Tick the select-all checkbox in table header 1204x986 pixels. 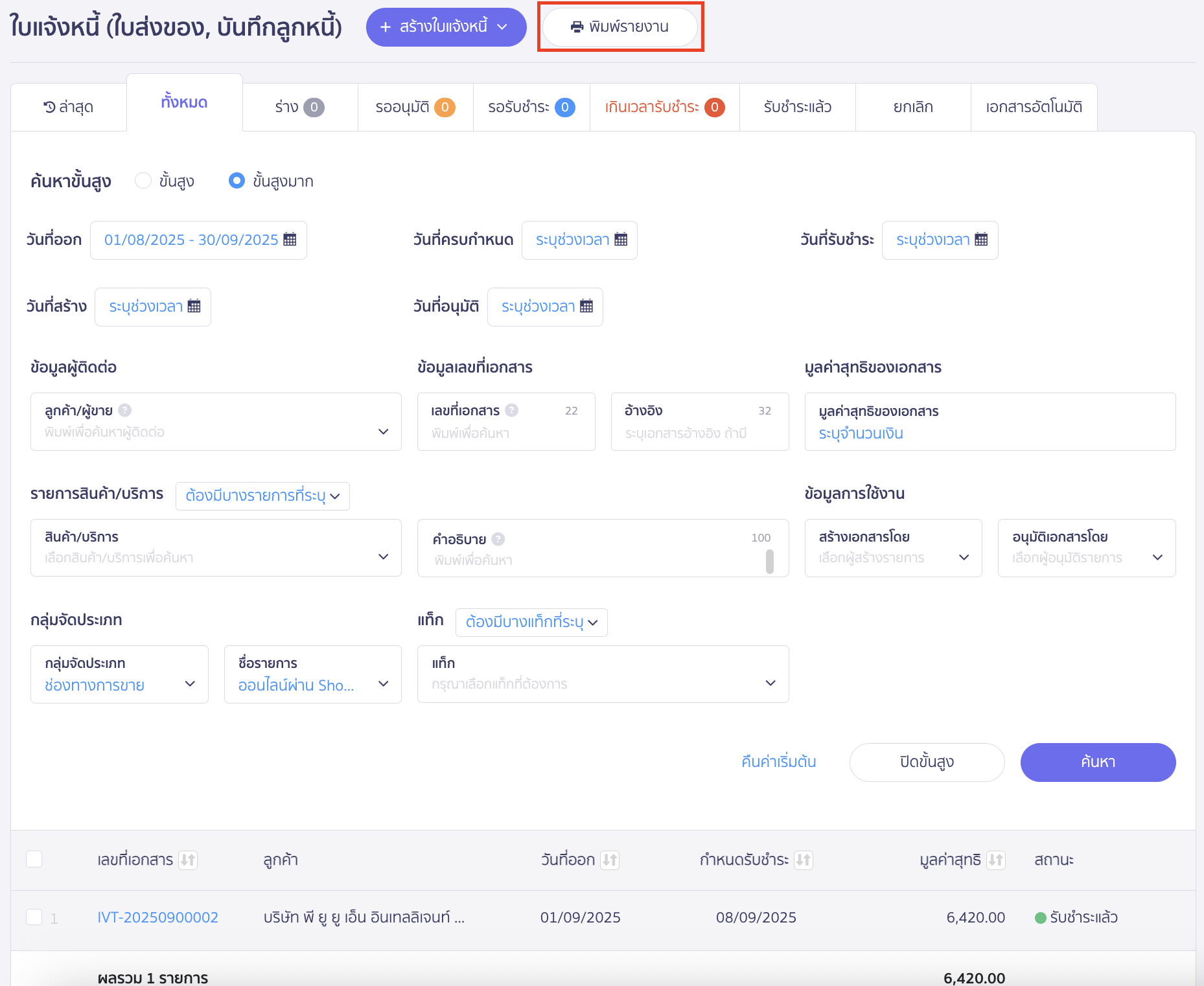tap(34, 859)
